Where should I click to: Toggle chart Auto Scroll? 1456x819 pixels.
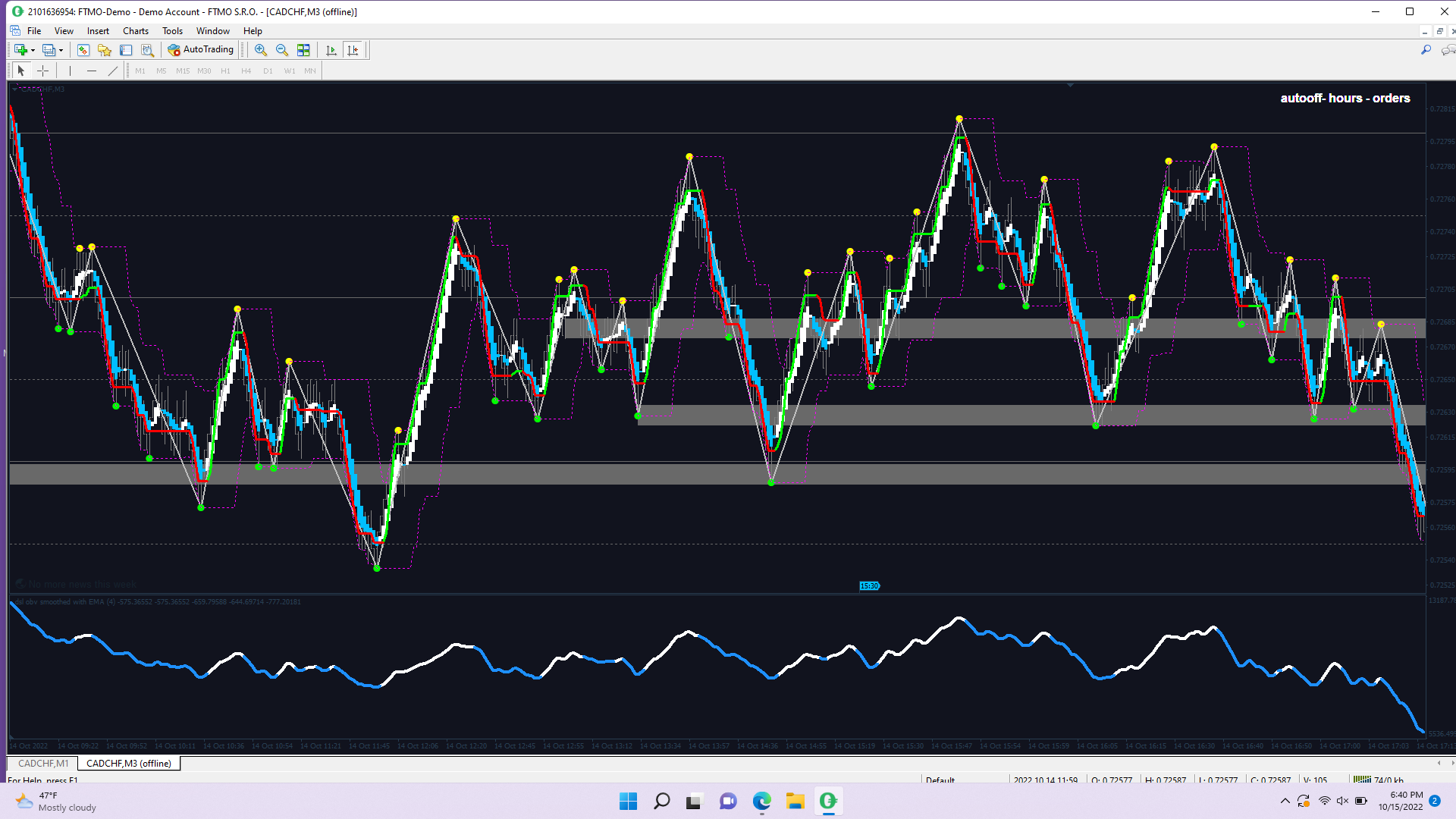point(331,50)
